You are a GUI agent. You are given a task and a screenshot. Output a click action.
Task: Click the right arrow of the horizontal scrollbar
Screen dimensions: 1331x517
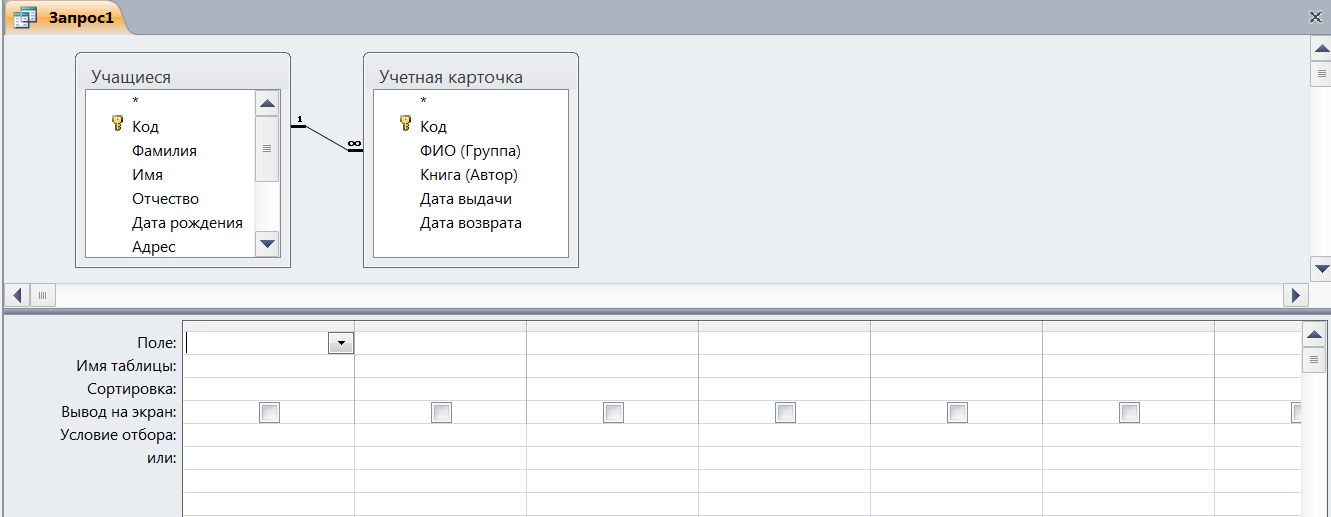coord(1296,295)
